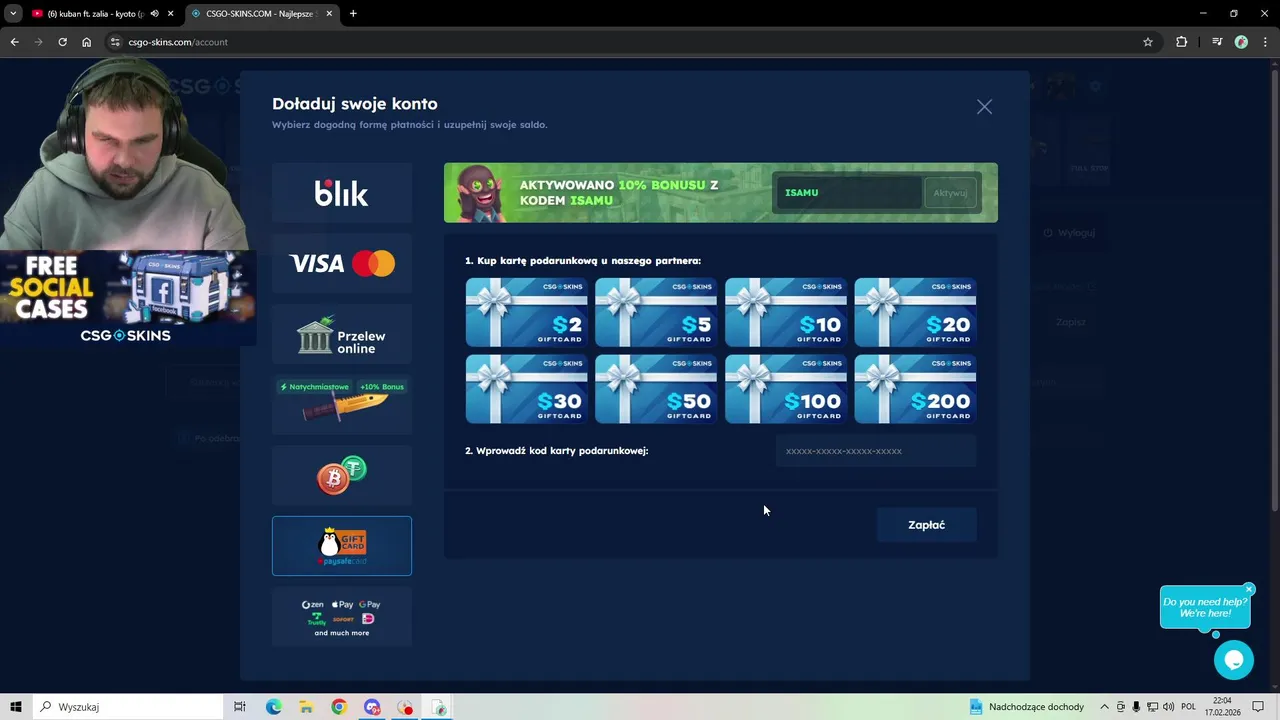Click the ISAMU promo code field
This screenshot has height=720, width=1280.
(848, 193)
